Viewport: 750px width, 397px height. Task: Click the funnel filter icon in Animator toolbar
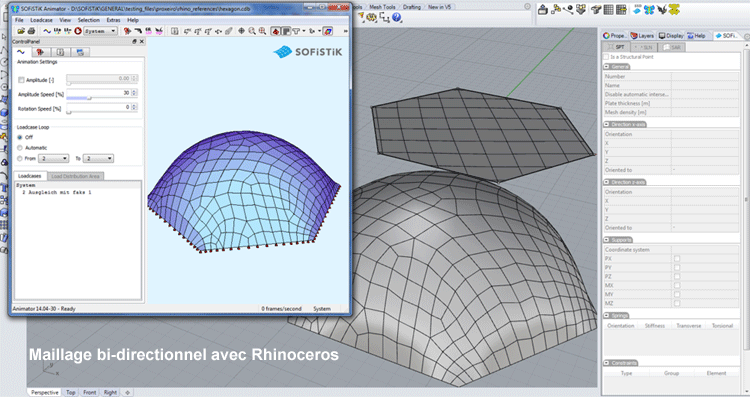click(x=297, y=31)
